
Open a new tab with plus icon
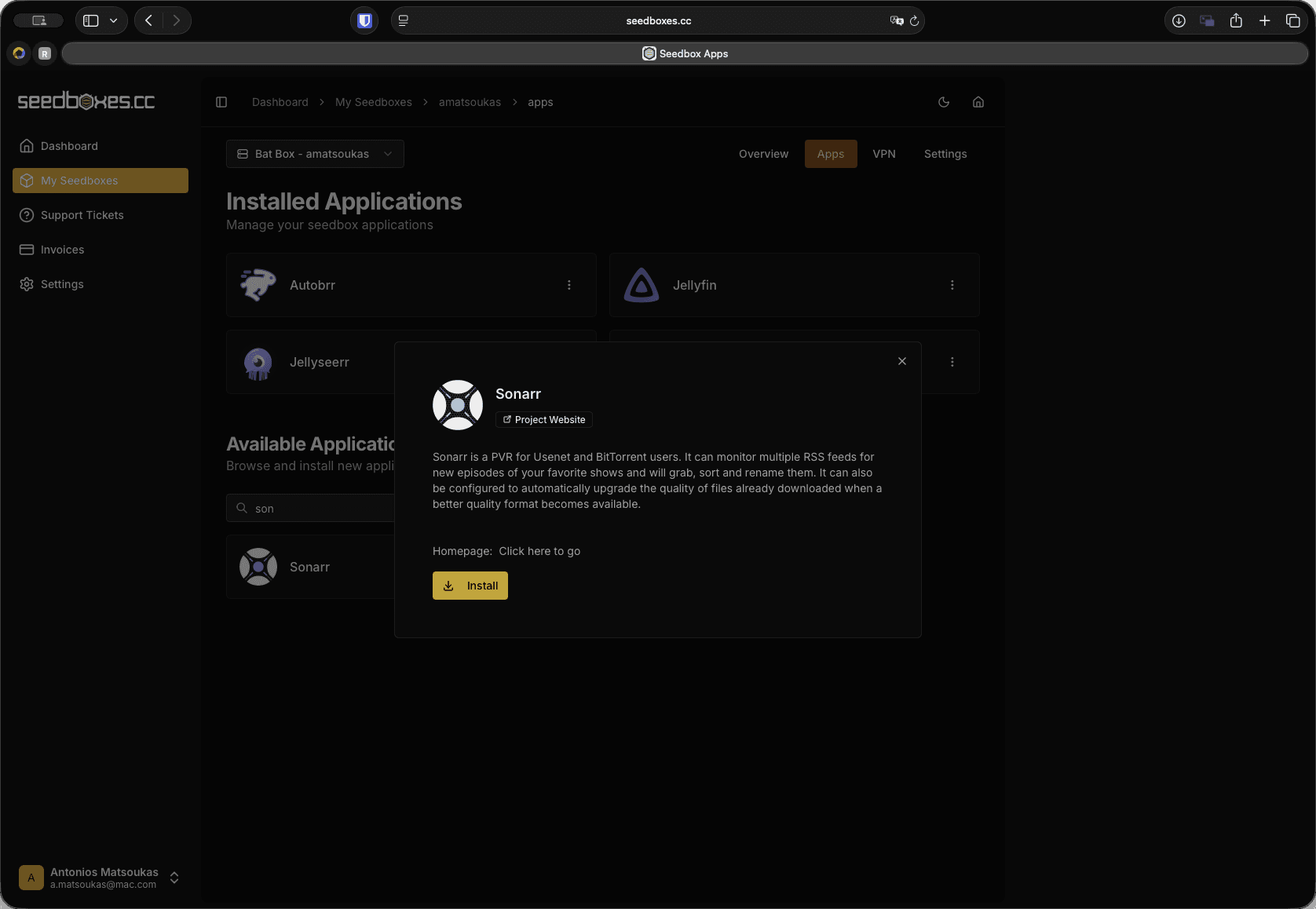1264,20
